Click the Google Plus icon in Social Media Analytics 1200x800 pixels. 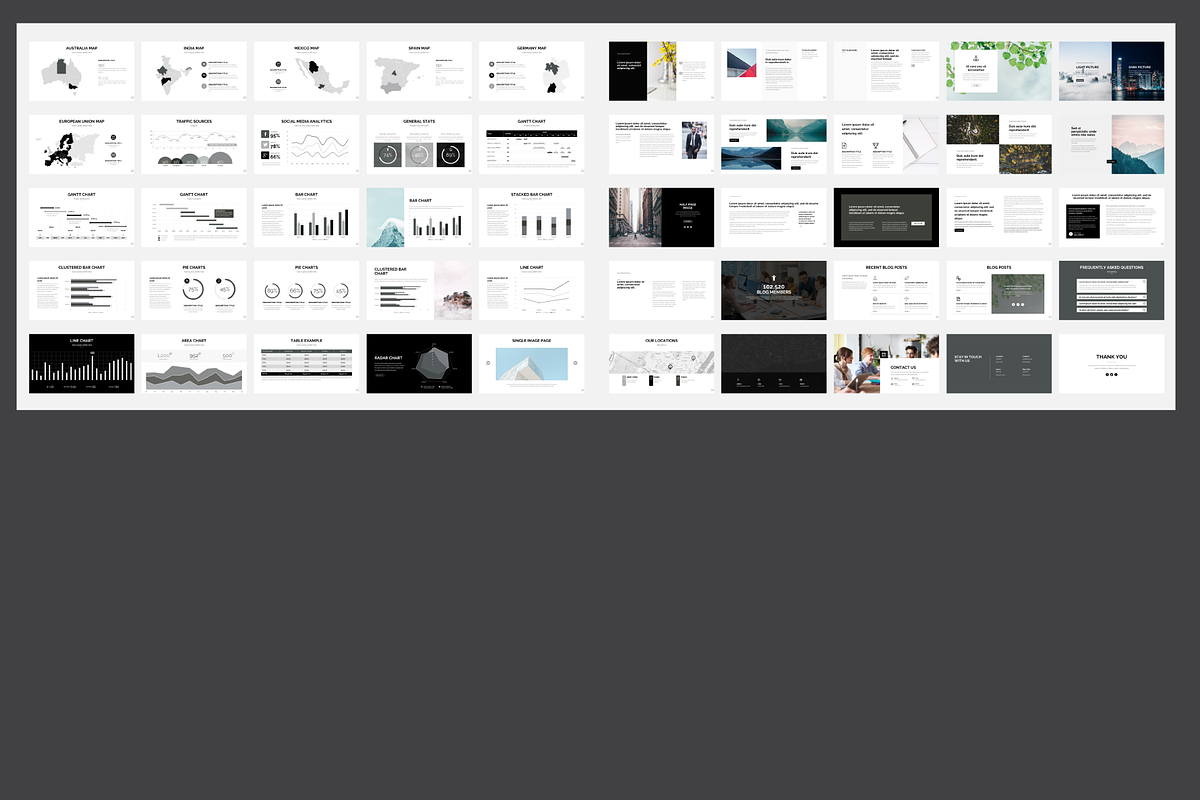coord(265,156)
